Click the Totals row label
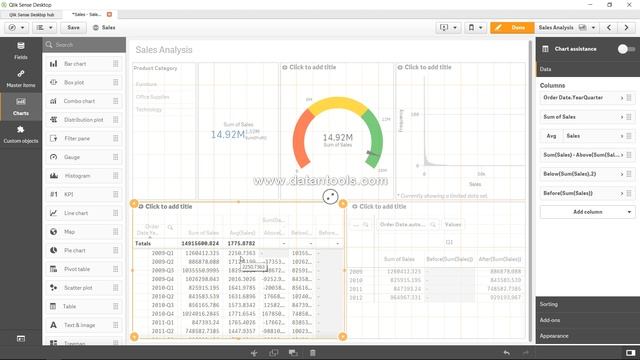Image resolution: width=640 pixels, height=360 pixels. pyautogui.click(x=143, y=243)
